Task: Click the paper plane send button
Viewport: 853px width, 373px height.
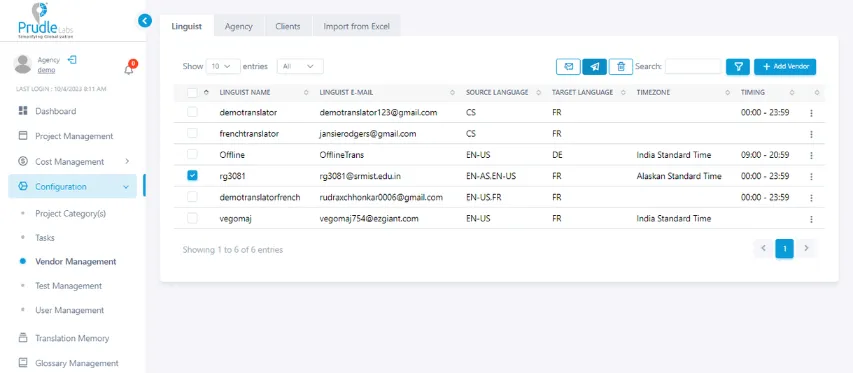Action: [595, 66]
